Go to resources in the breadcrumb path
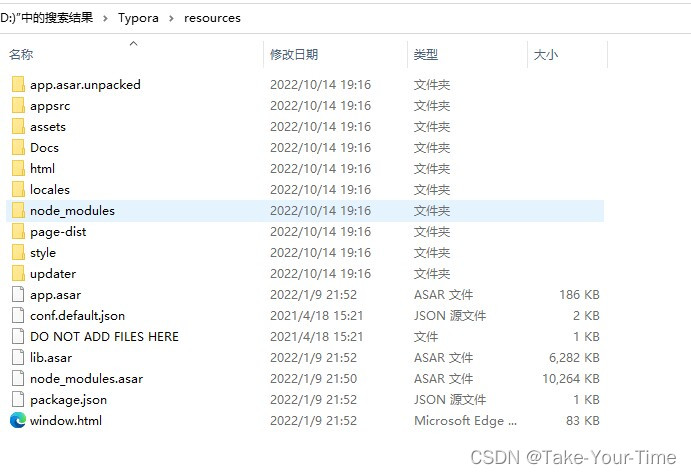Screen dimensions: 691x474 pyautogui.click(x=212, y=18)
